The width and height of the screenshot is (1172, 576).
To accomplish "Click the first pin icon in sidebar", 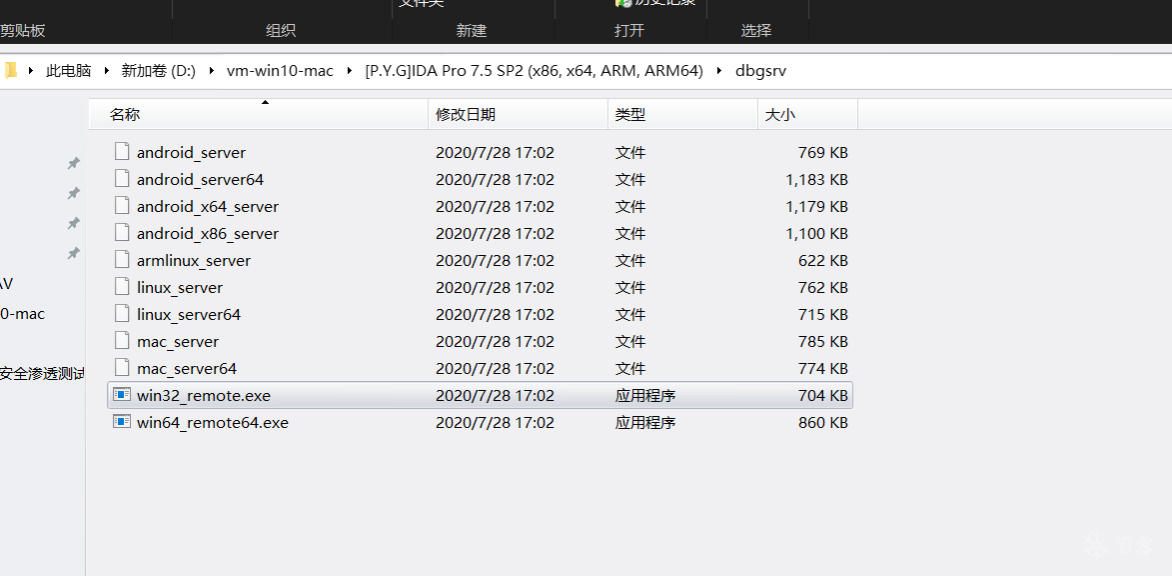I will 73,163.
